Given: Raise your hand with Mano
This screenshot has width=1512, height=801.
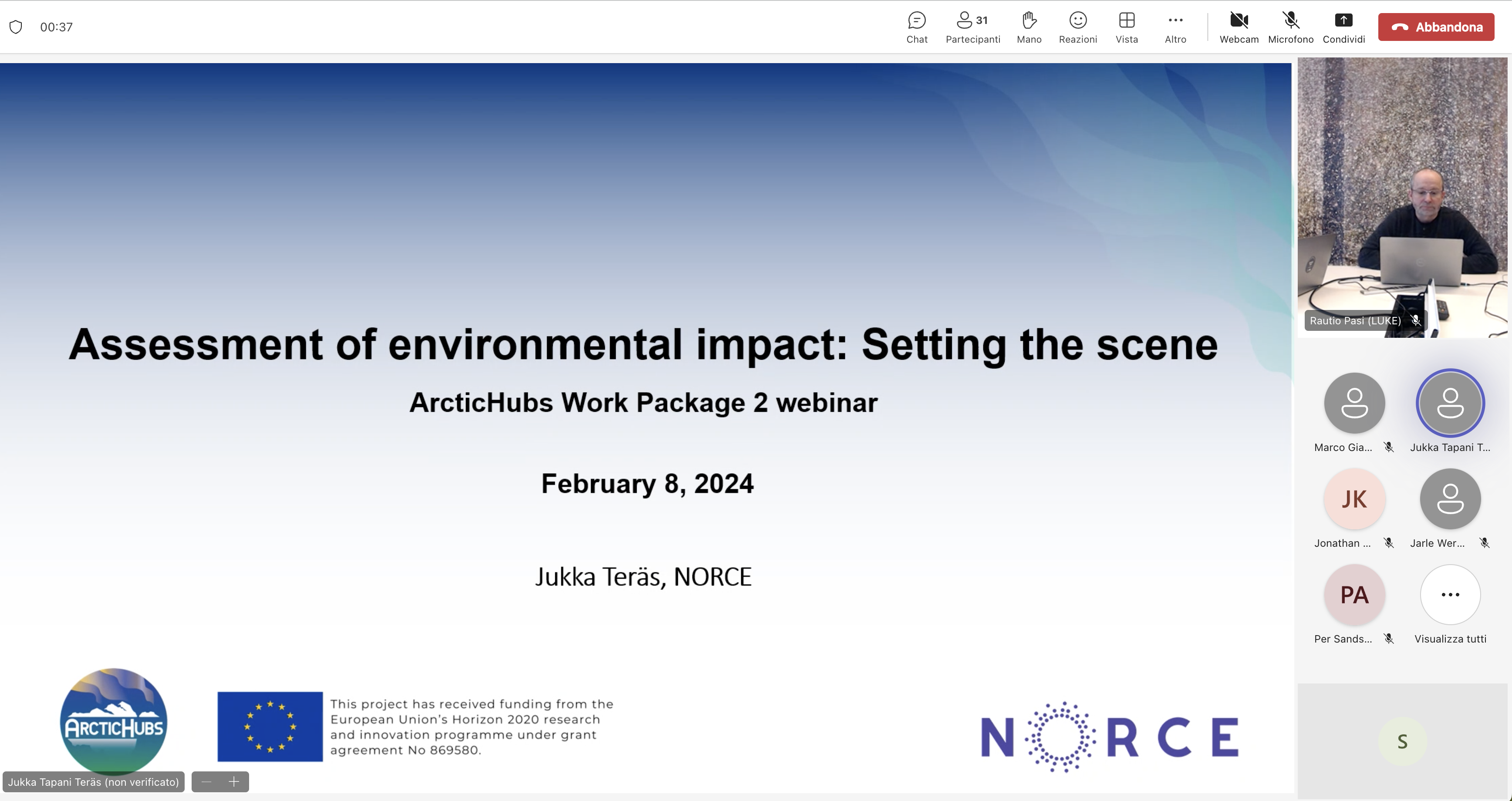Looking at the screenshot, I should click(1029, 27).
